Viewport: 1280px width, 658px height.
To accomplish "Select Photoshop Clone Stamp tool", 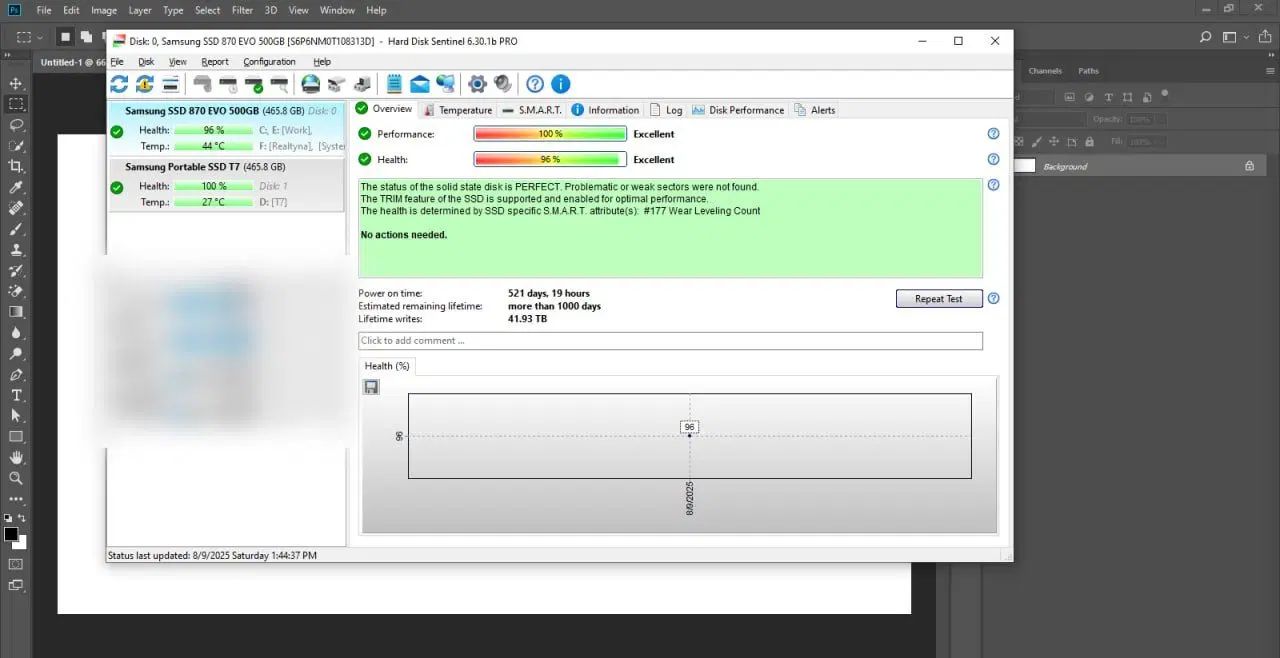I will (16, 250).
